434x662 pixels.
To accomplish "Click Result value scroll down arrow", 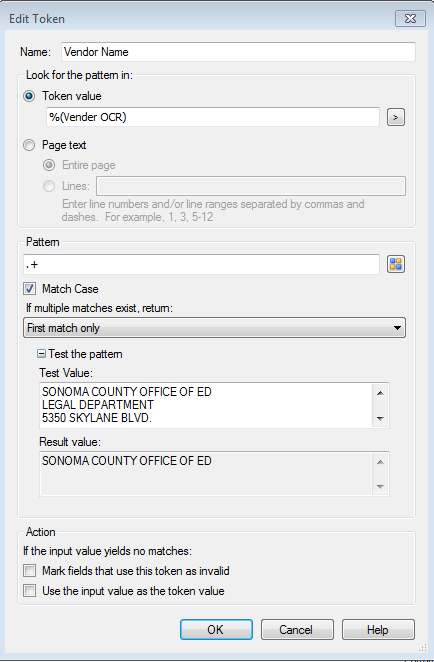I will click(x=380, y=487).
